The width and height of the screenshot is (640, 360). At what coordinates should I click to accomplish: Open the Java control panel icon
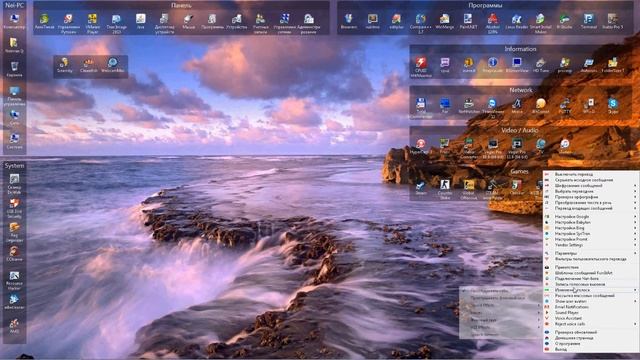[x=140, y=21]
